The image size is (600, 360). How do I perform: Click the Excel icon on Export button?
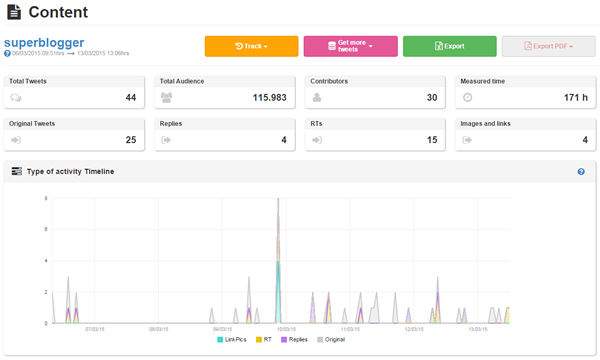[x=439, y=46]
